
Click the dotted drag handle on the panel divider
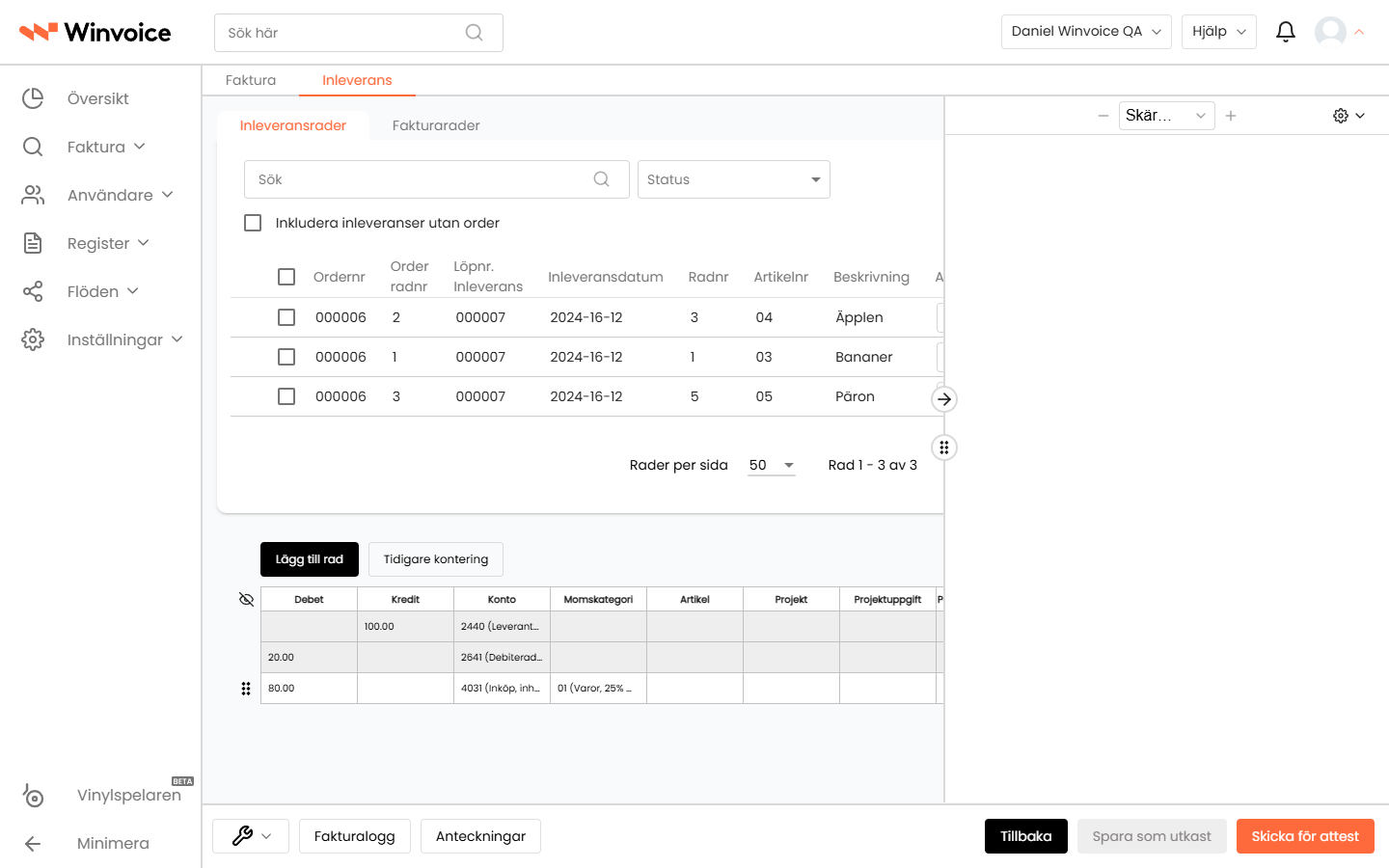coord(944,448)
